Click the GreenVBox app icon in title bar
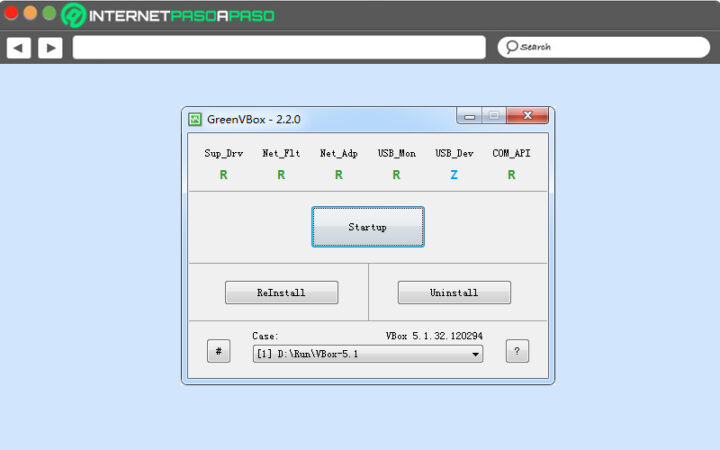Viewport: 720px width, 450px height. click(195, 119)
